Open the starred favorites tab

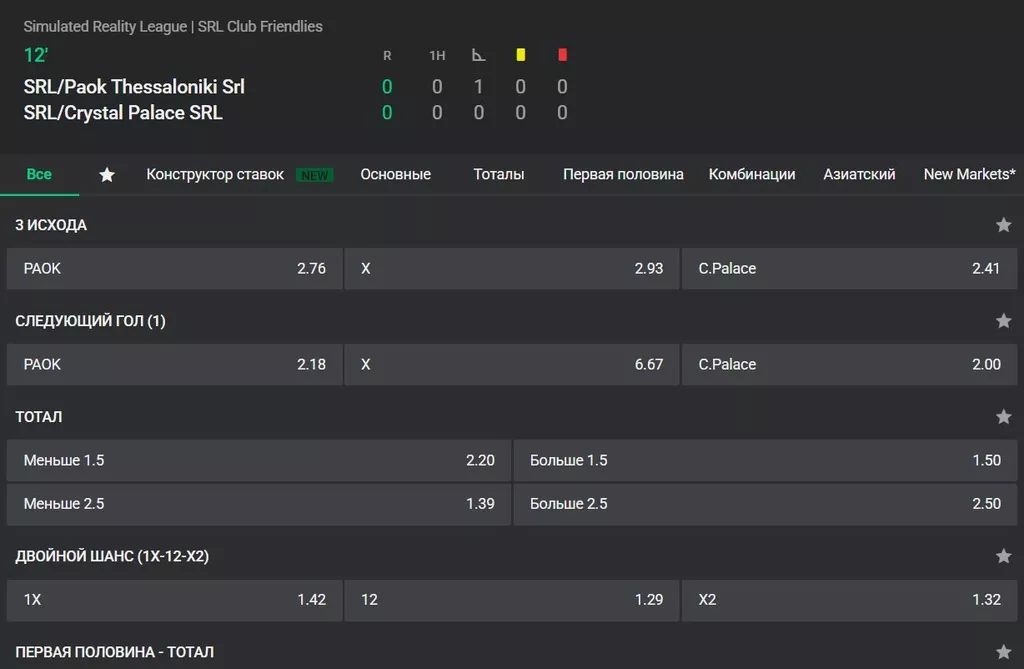tap(107, 175)
